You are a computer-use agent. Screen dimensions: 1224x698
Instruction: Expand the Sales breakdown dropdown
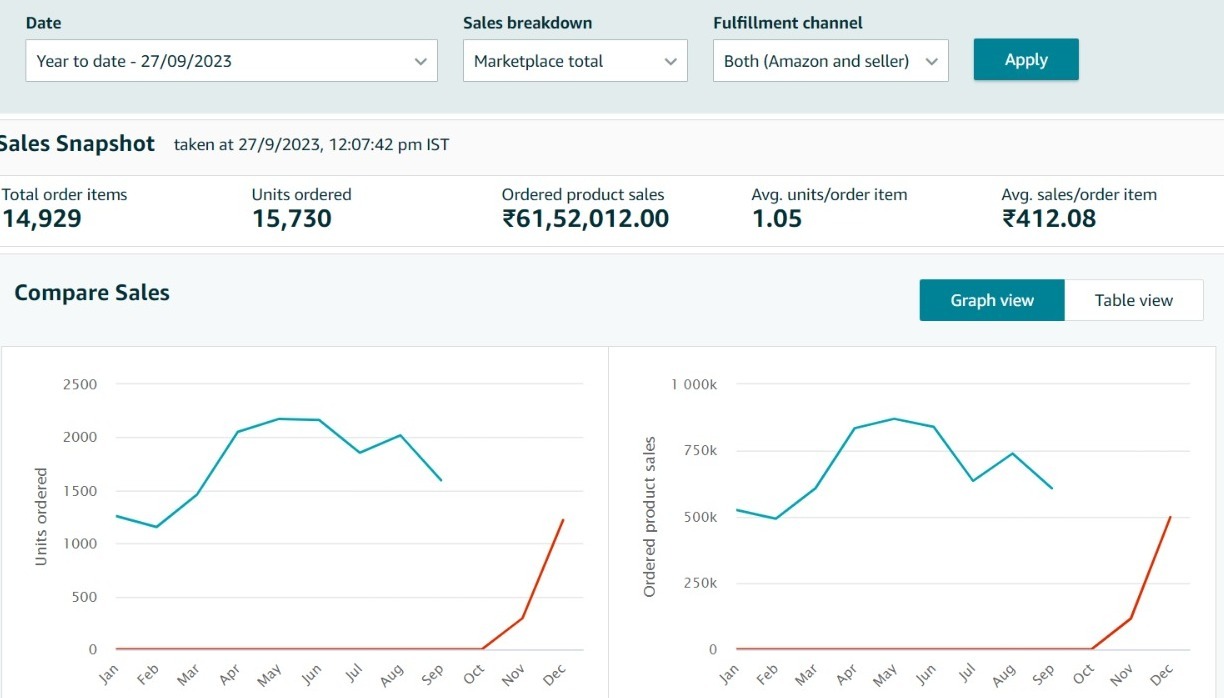pyautogui.click(x=575, y=61)
